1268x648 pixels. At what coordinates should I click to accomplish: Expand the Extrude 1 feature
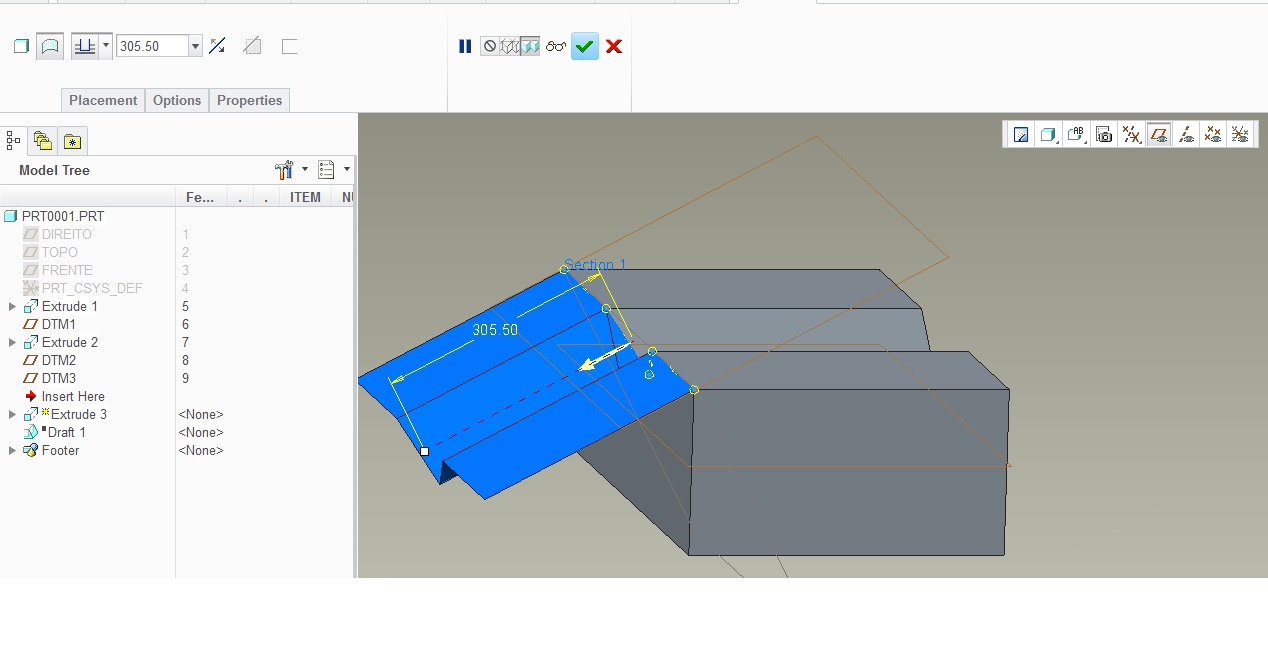(x=12, y=306)
